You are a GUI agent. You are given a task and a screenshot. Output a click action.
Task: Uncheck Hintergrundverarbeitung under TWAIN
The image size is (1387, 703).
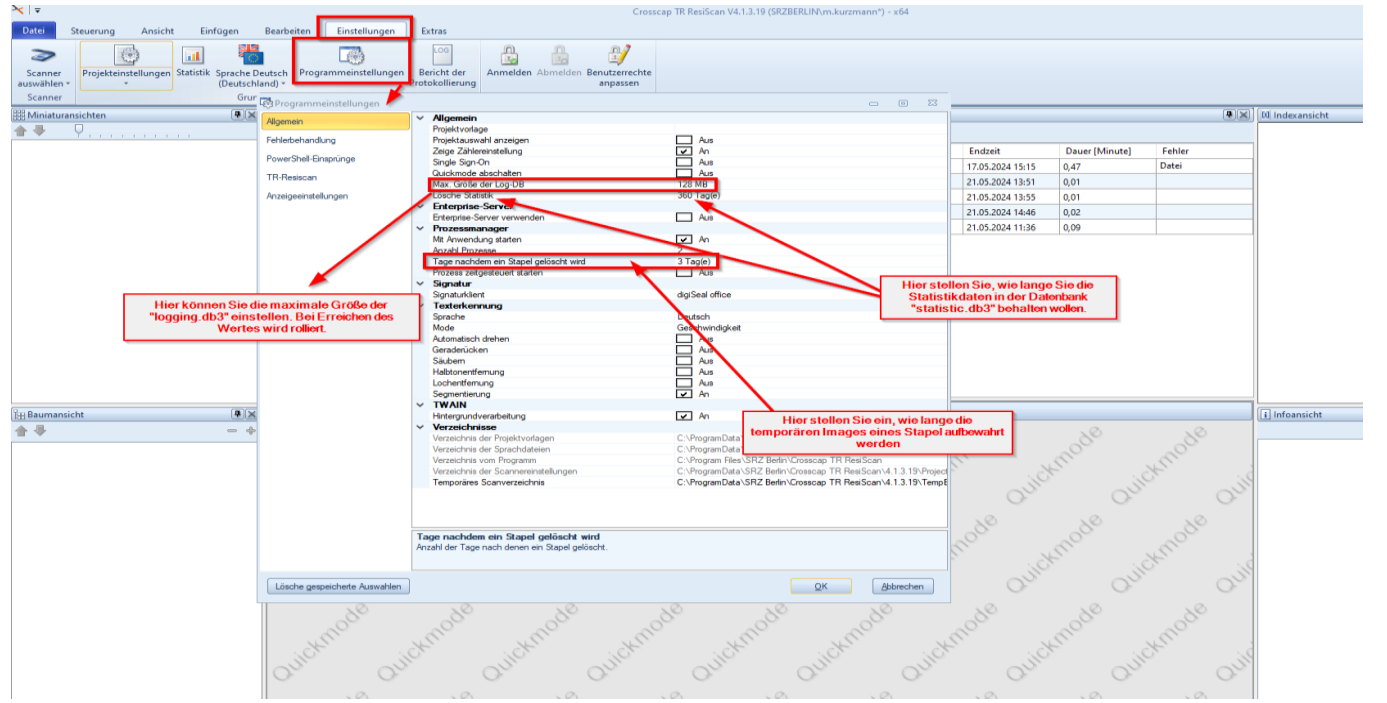point(684,416)
